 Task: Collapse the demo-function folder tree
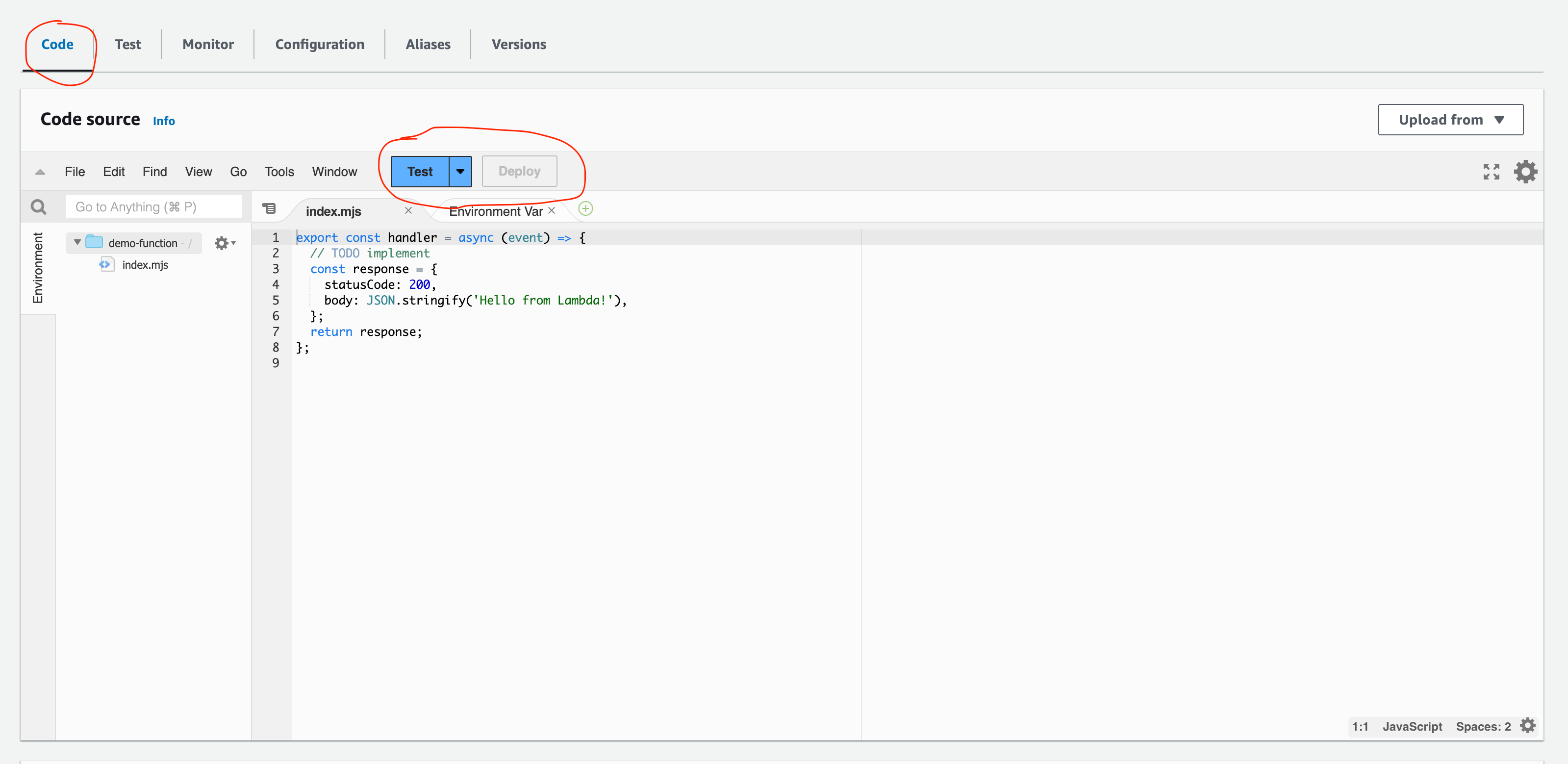coord(77,242)
